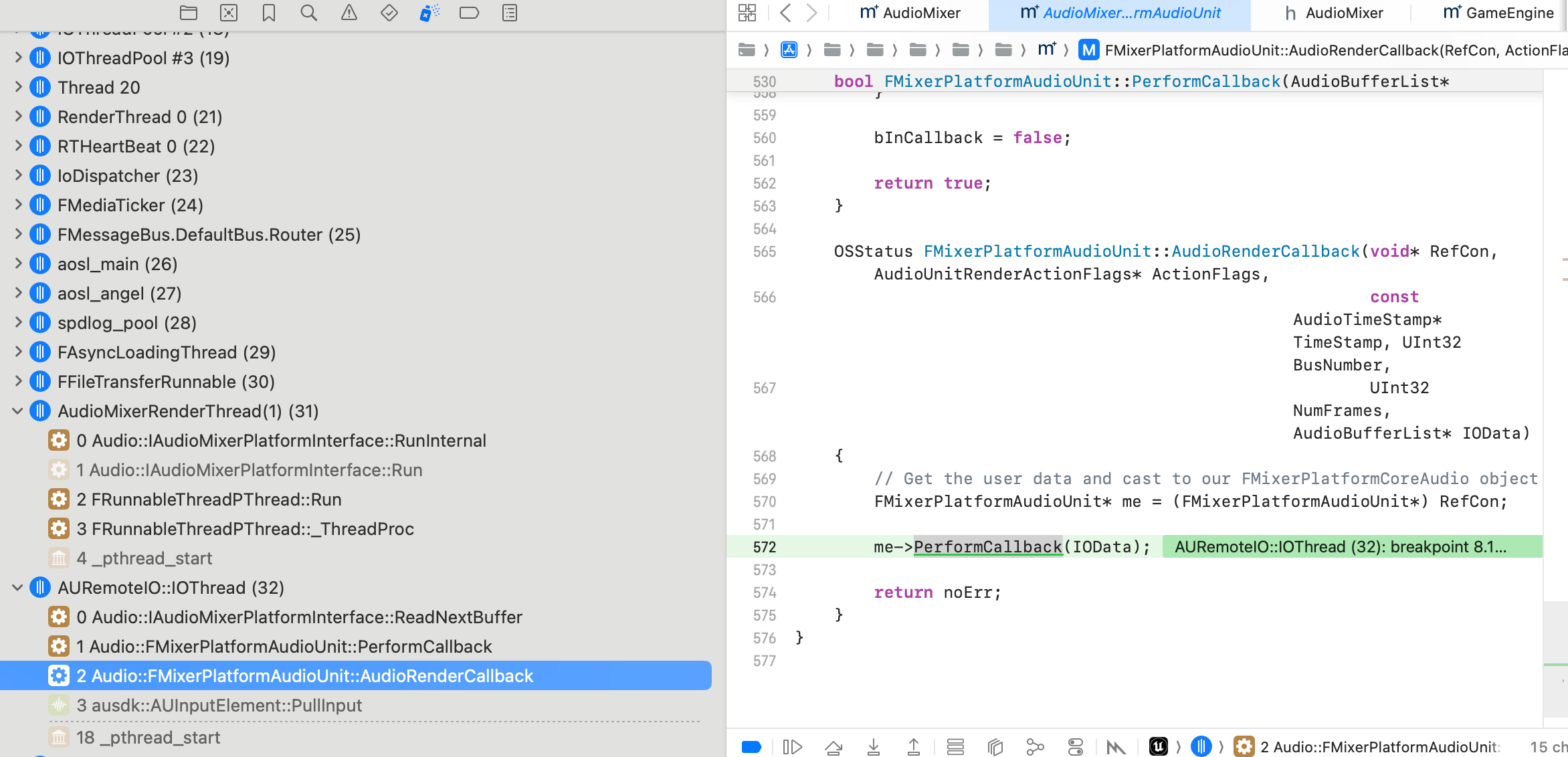The image size is (1568, 757).
Task: Expand the RenderThread 0 (21) thread
Action: pos(17,117)
